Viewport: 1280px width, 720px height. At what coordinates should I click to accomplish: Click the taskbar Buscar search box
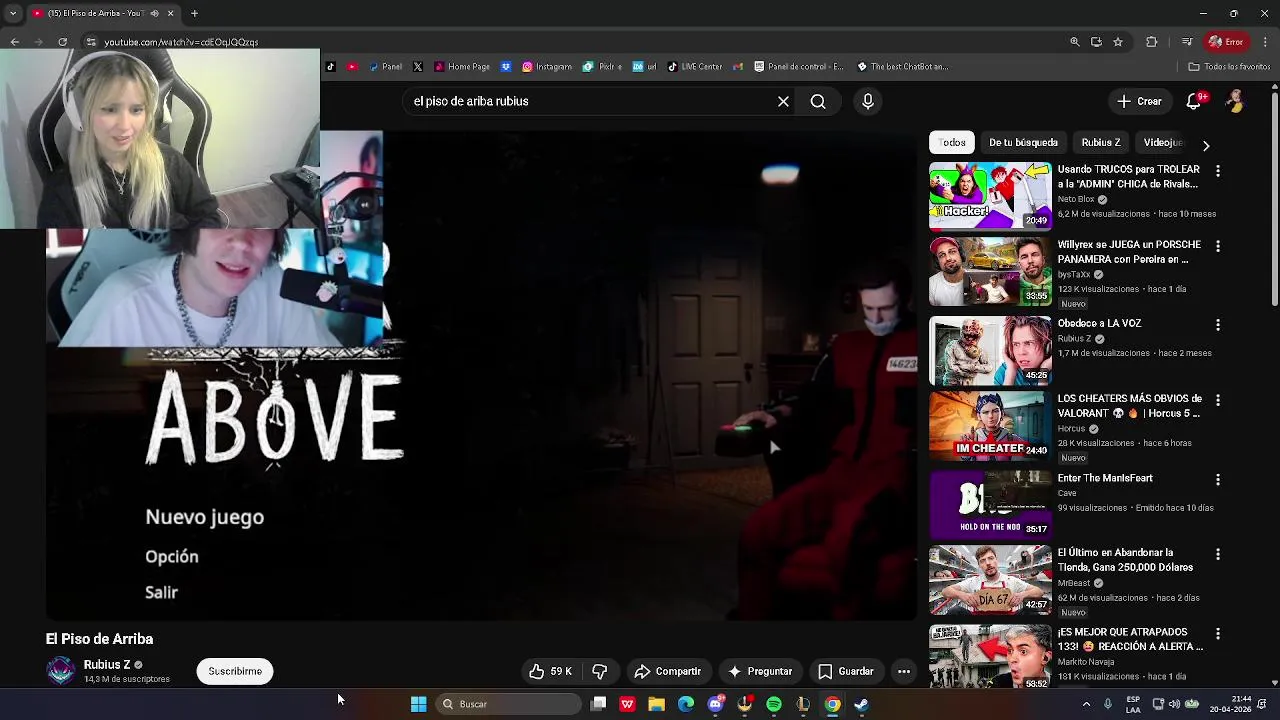509,704
